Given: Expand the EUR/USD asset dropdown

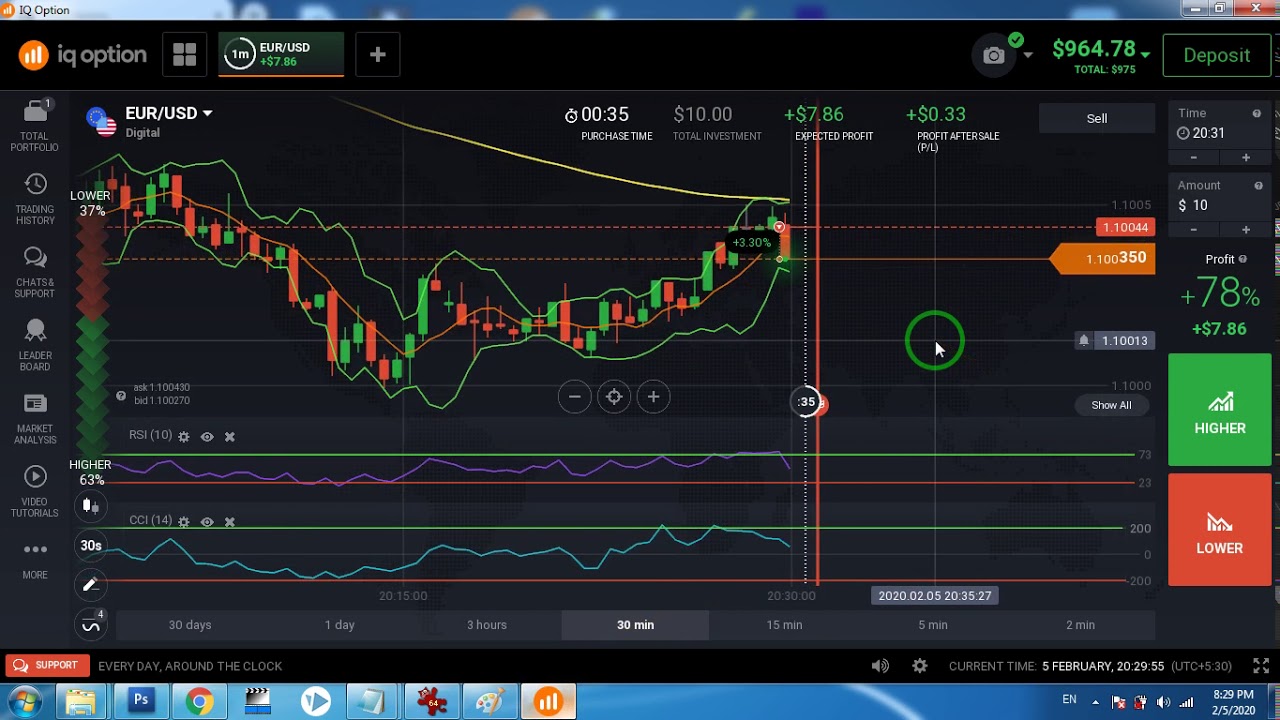Looking at the screenshot, I should (x=207, y=114).
